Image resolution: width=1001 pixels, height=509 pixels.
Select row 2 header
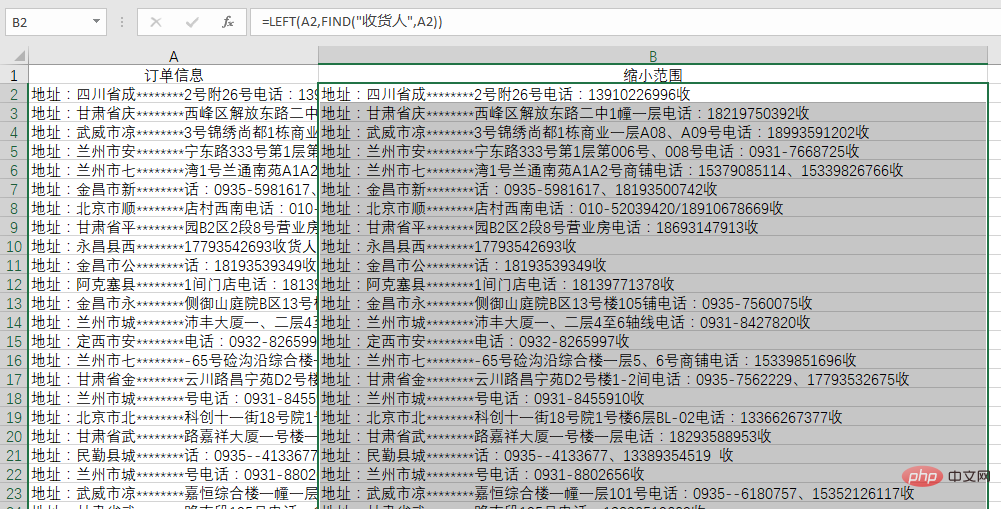14,95
